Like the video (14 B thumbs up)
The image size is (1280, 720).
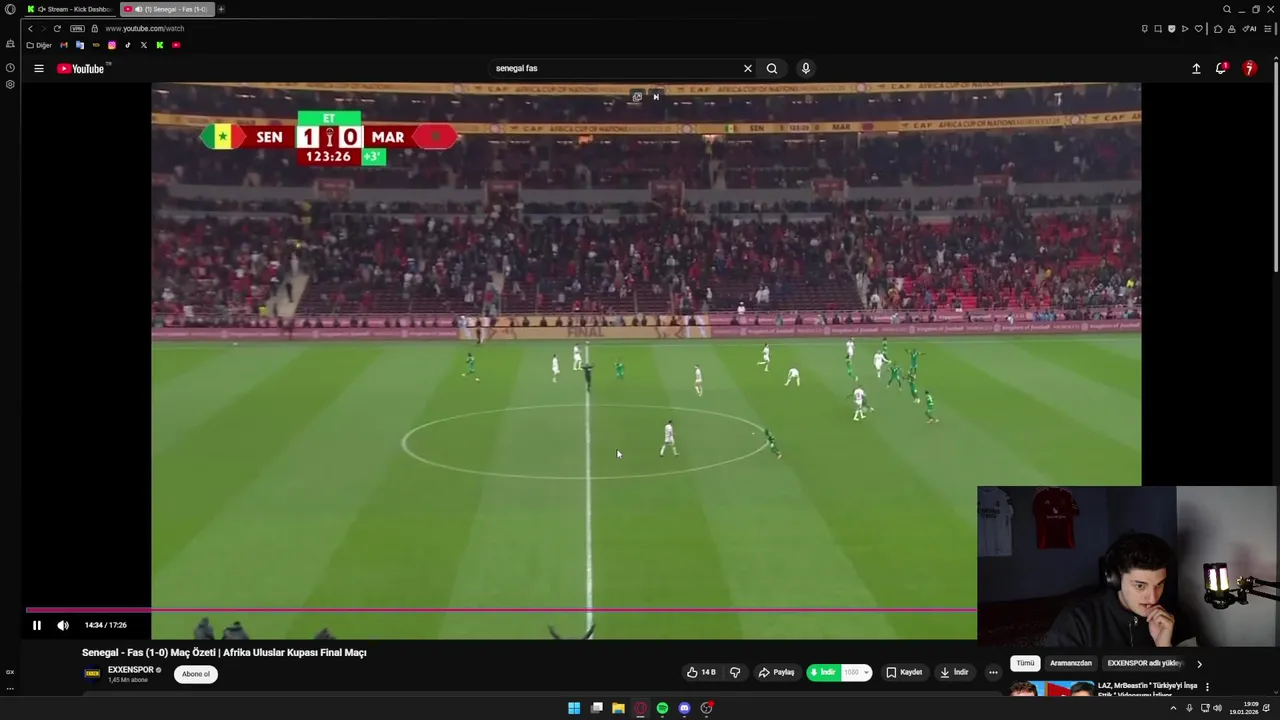point(701,672)
